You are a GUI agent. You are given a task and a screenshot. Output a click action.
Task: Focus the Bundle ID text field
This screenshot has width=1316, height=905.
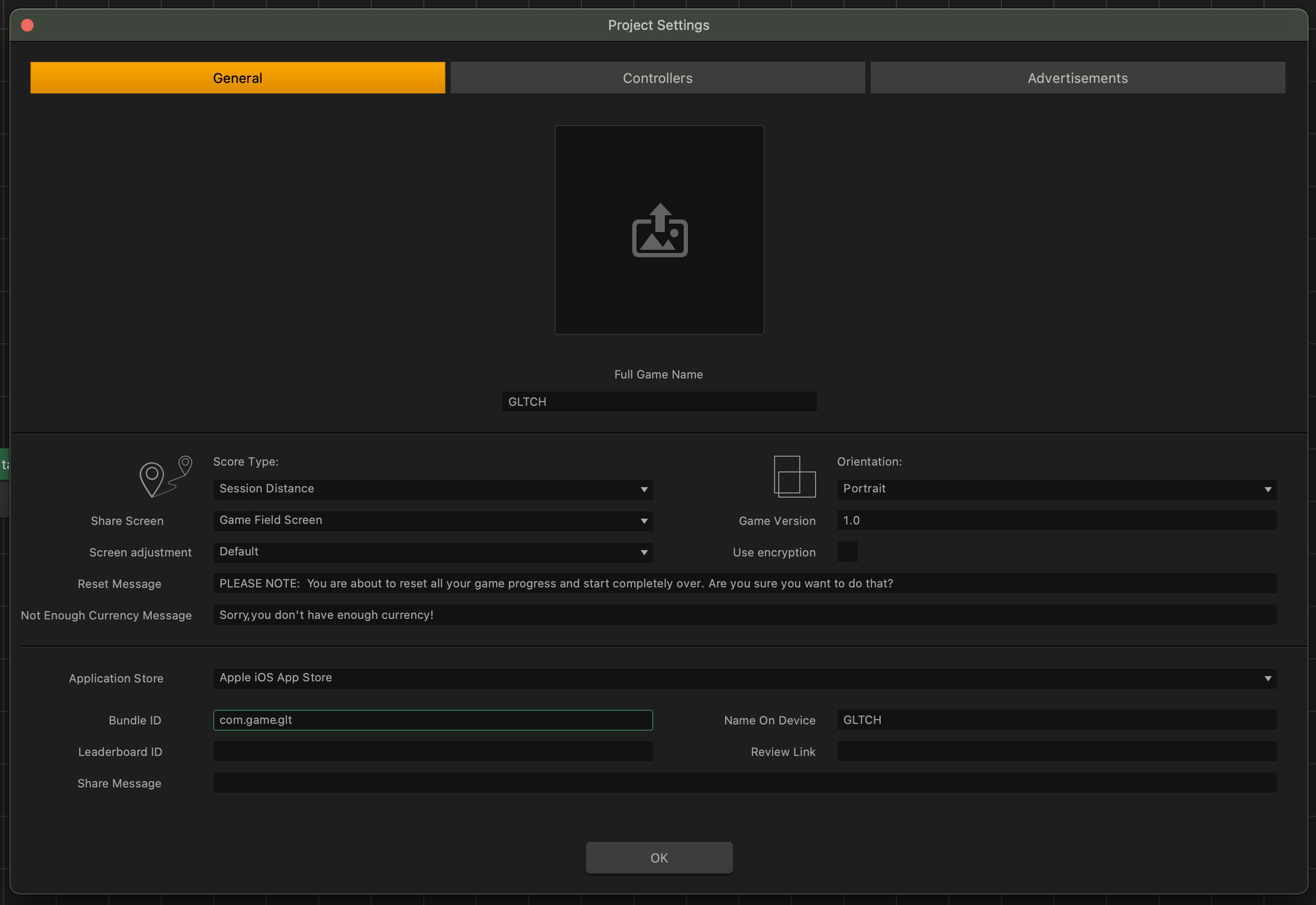coord(432,720)
